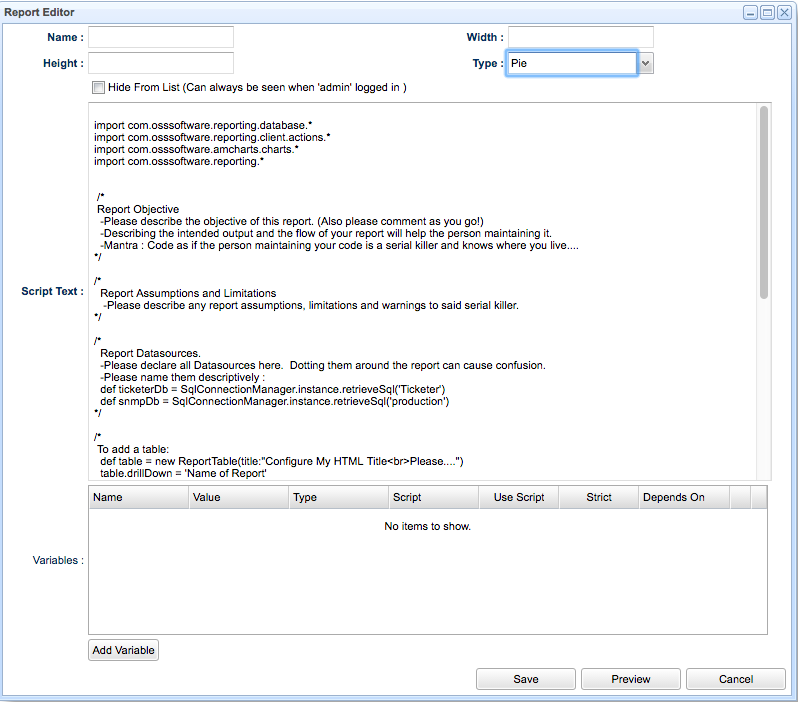Open the Type dropdown arrow
Viewport: 798px width, 702px height.
tap(646, 63)
